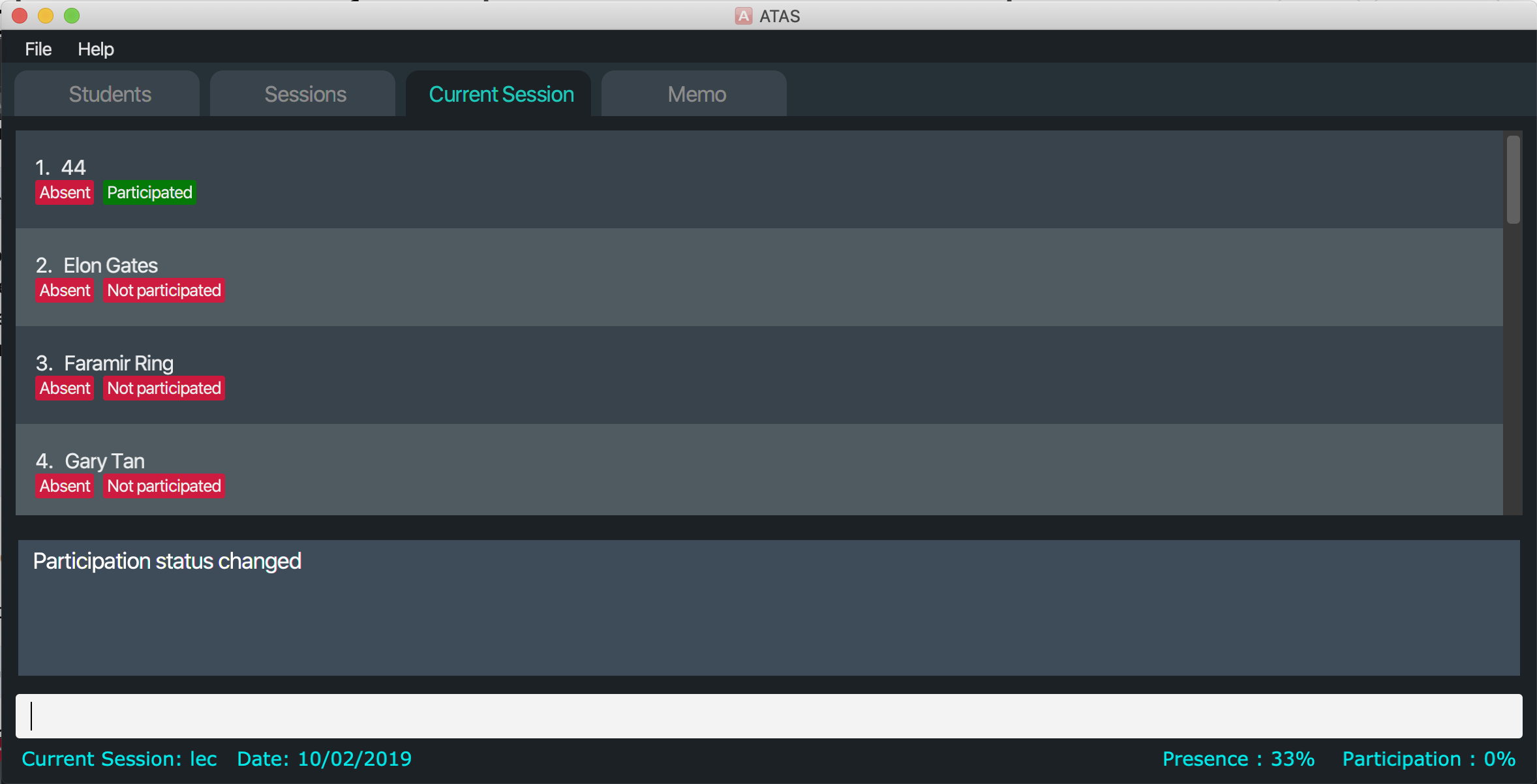Viewport: 1537px width, 784px height.
Task: Click the ATAS app icon in title bar
Action: tap(743, 16)
